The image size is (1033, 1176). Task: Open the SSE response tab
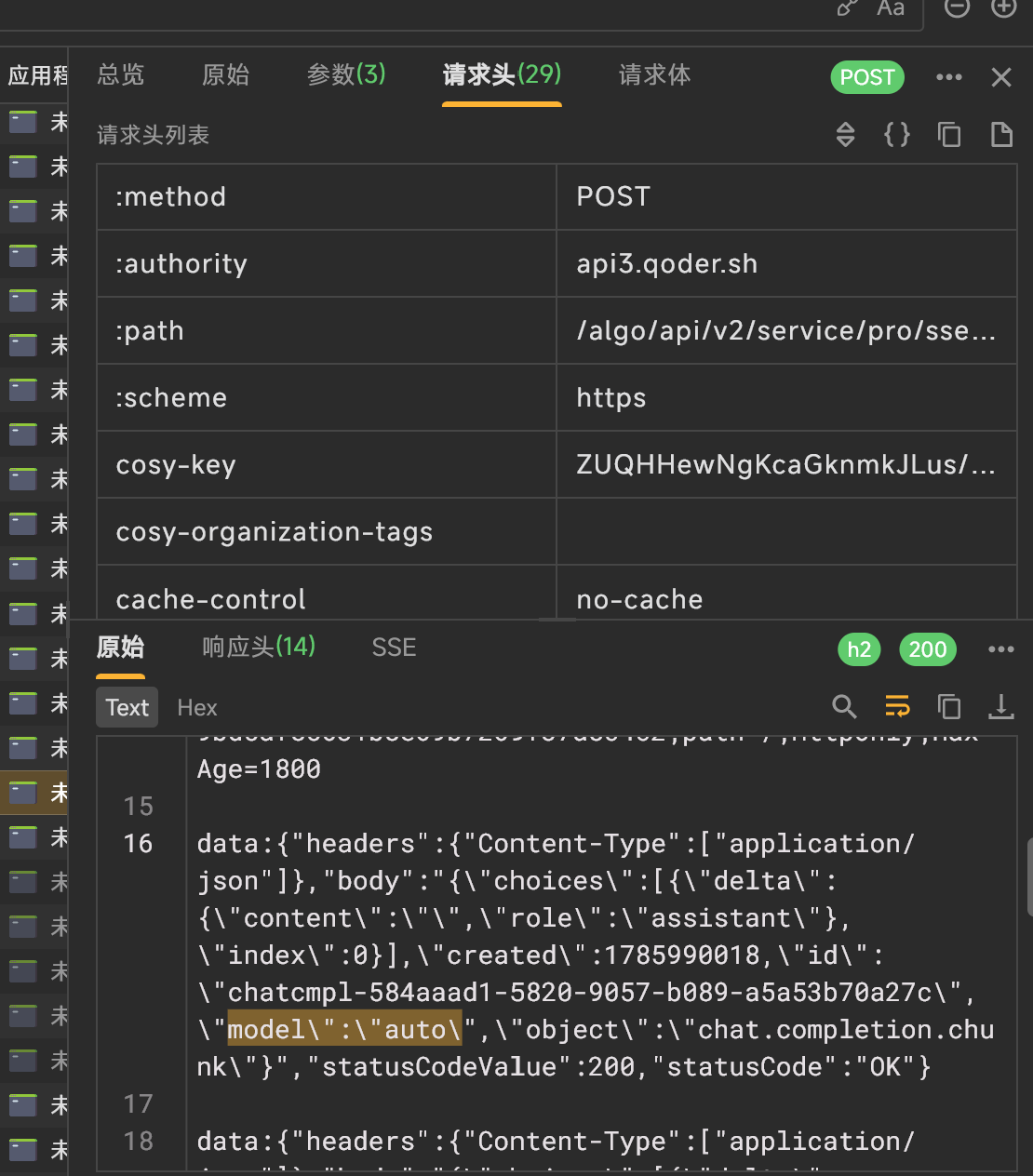coord(394,648)
